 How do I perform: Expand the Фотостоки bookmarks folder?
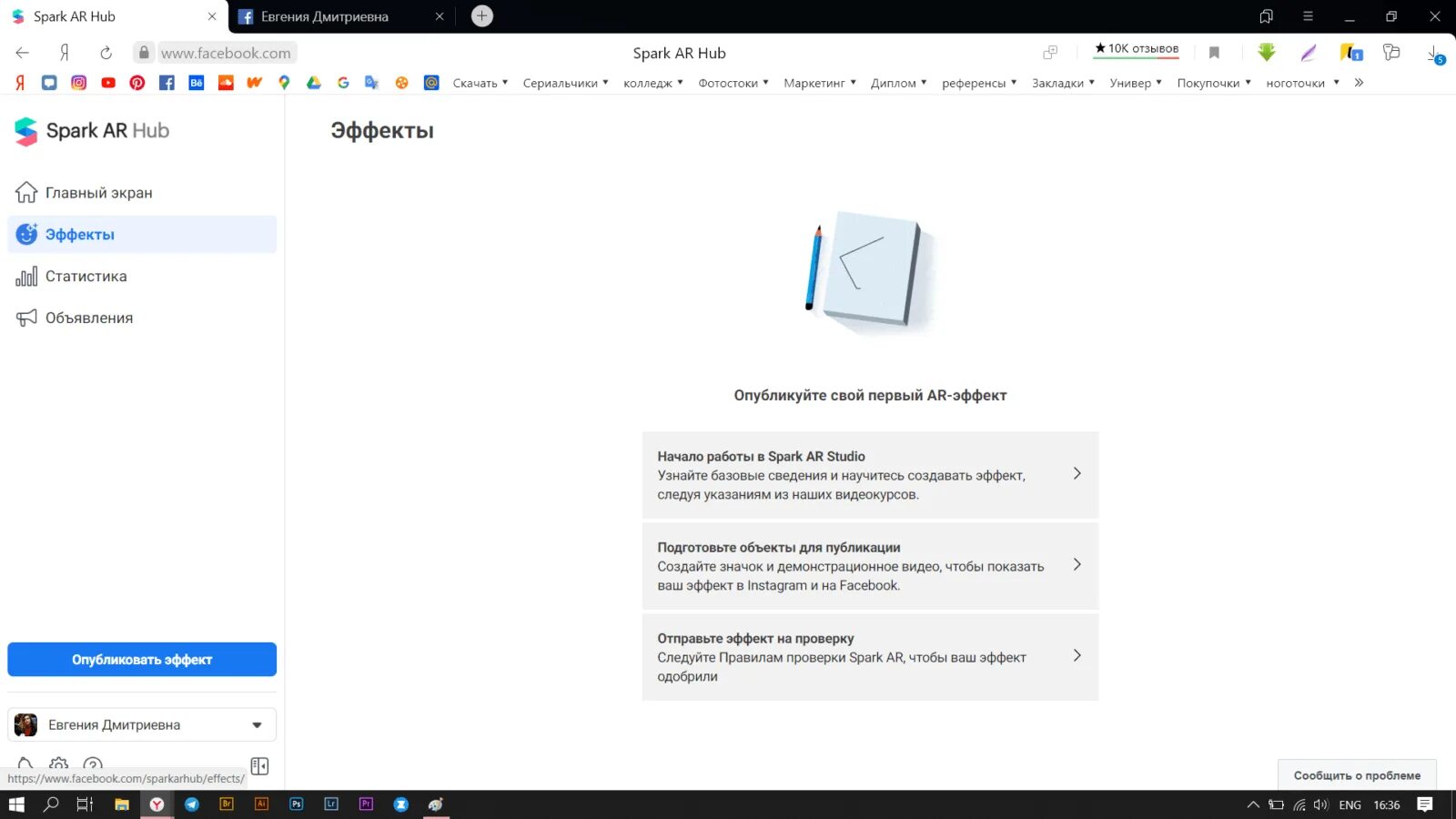[733, 83]
